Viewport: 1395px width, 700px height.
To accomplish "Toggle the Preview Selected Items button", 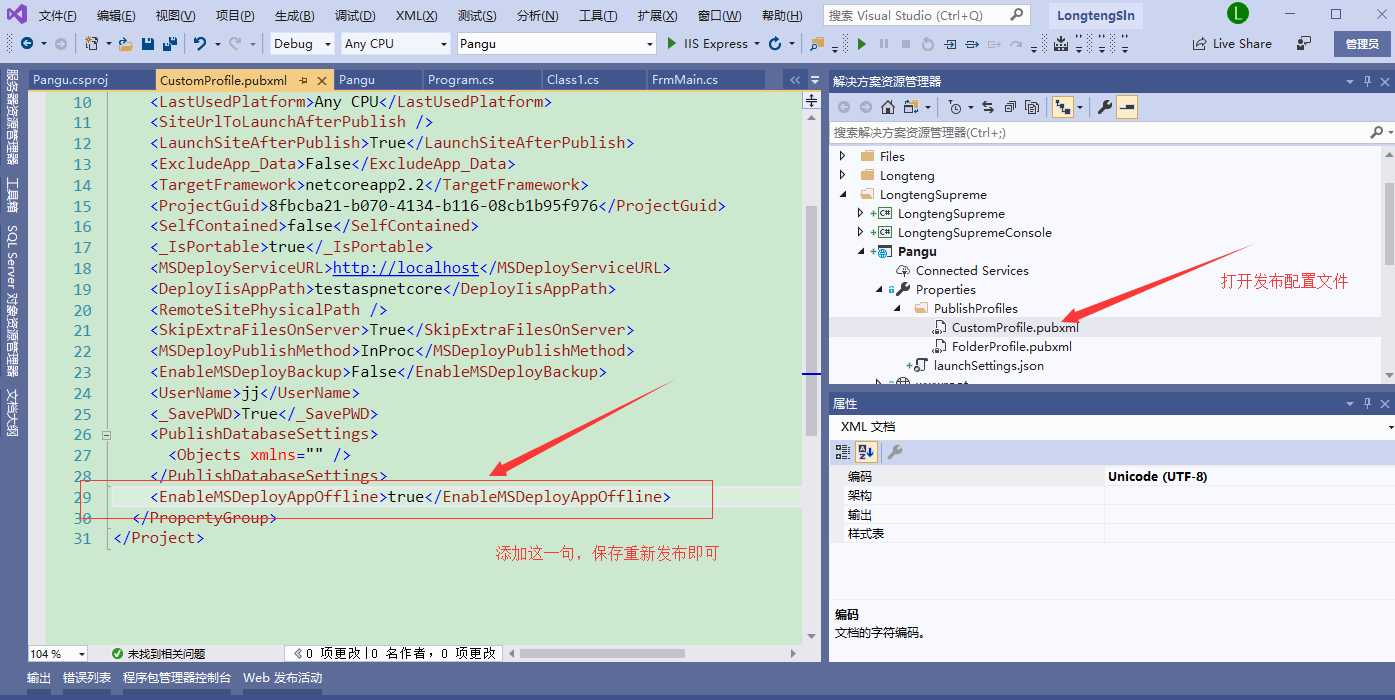I will [1127, 107].
